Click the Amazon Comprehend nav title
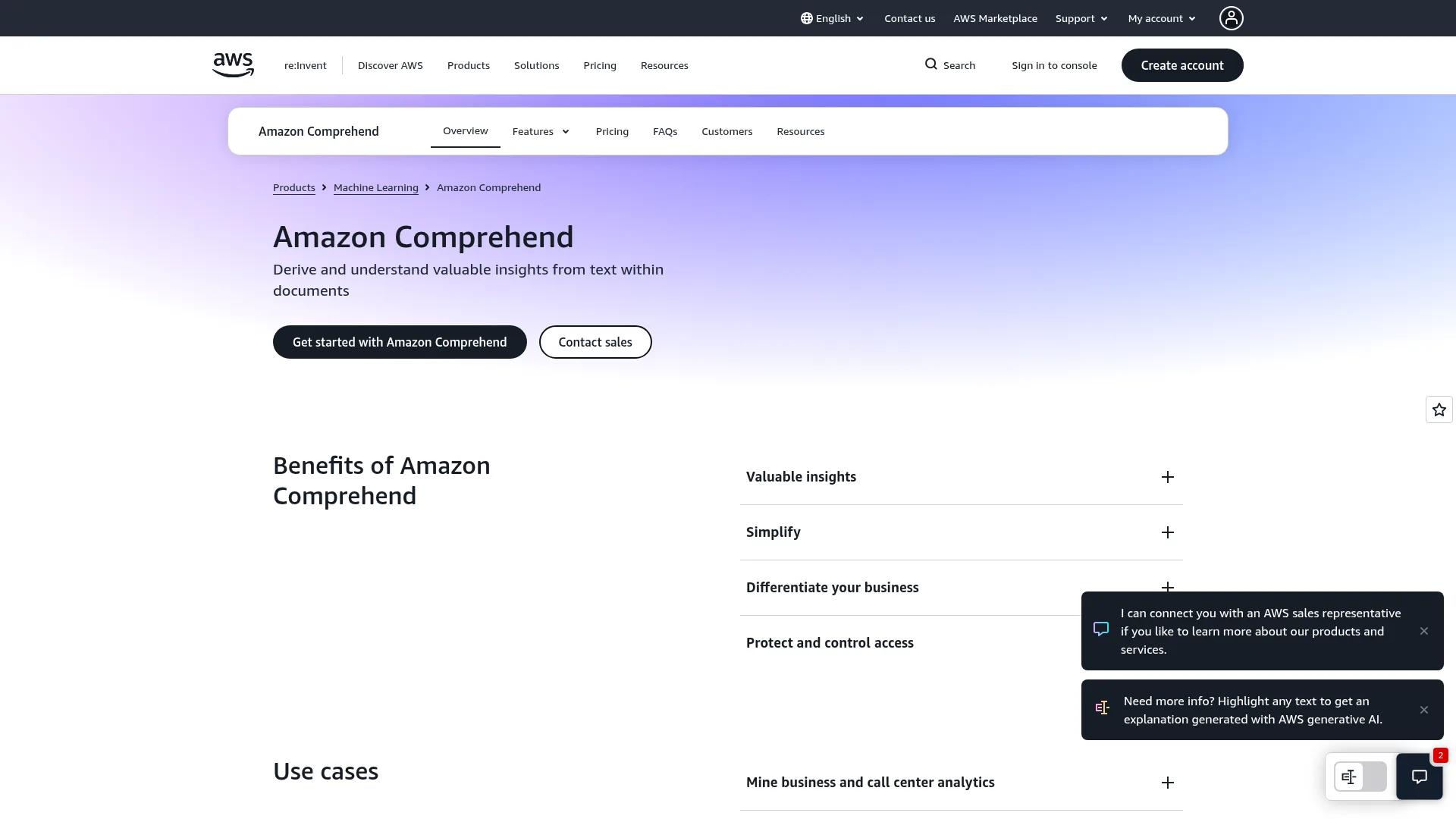This screenshot has width=1456, height=819. click(318, 131)
